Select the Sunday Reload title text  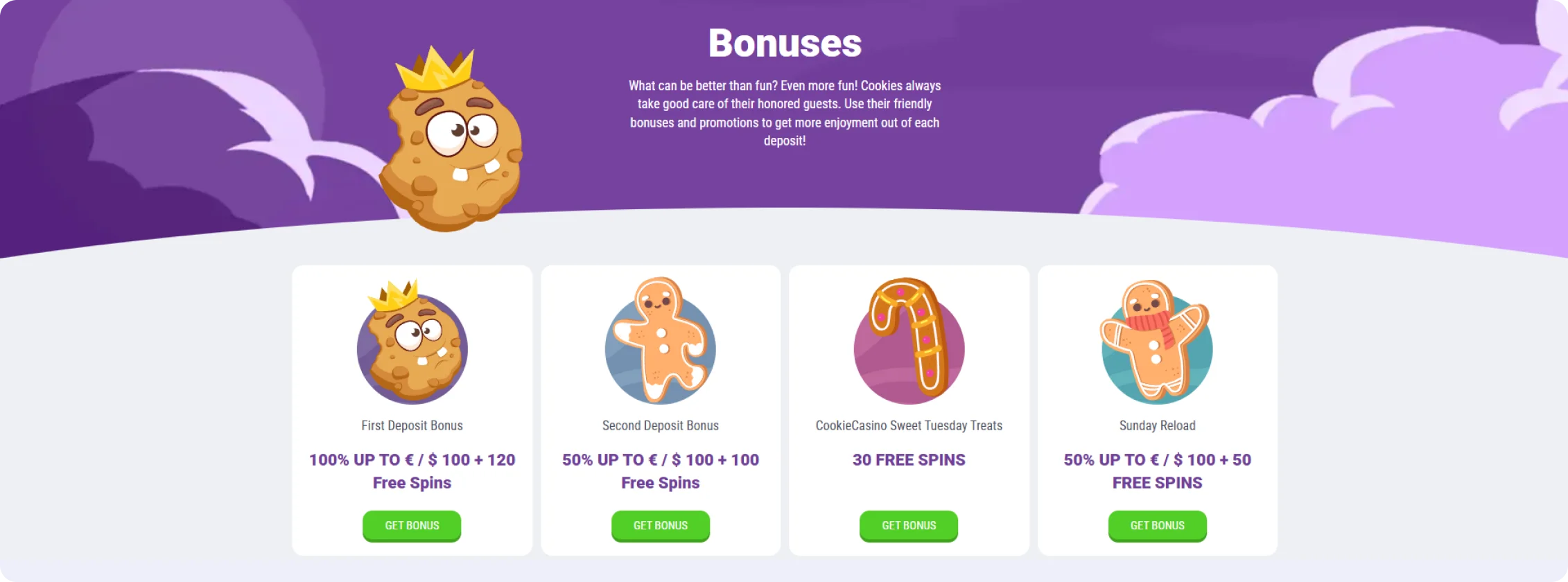(1157, 425)
